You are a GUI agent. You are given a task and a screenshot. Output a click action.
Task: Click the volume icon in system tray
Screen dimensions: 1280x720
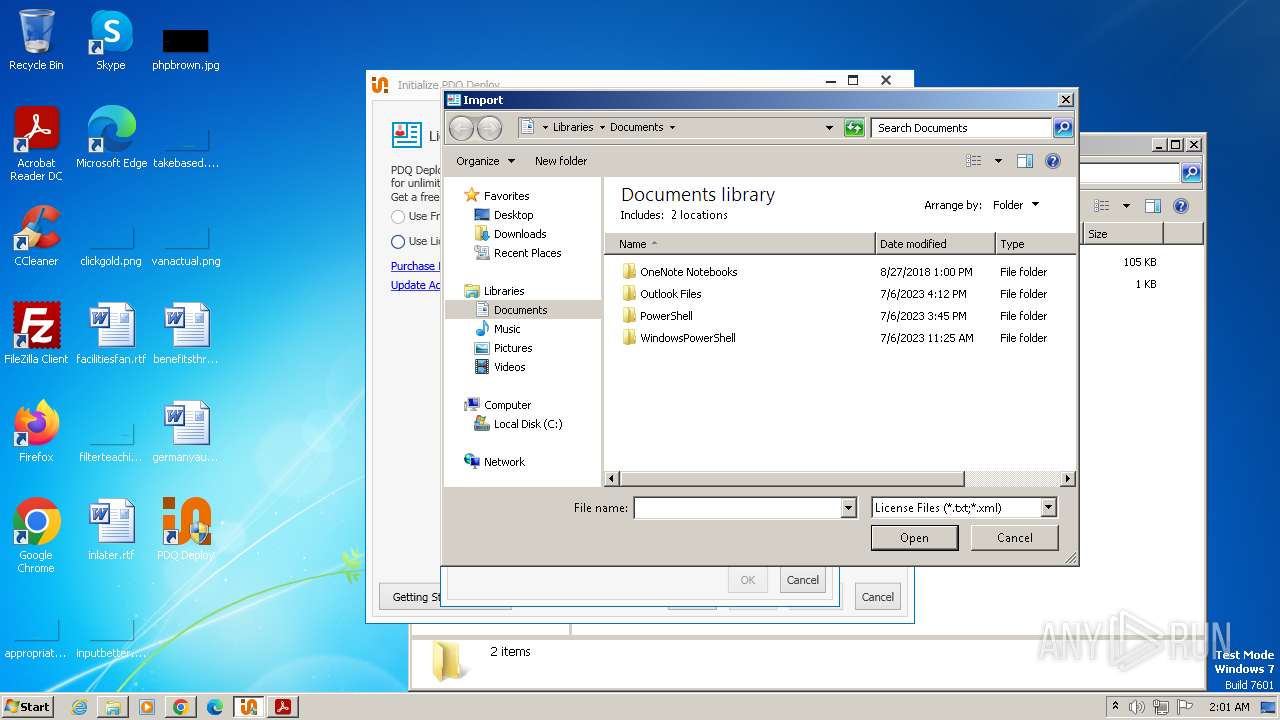pyautogui.click(x=1137, y=707)
